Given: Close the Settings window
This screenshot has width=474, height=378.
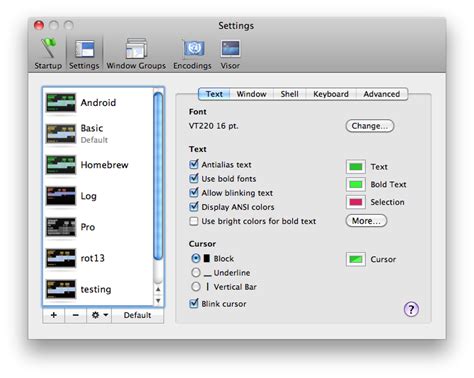Looking at the screenshot, I should (x=39, y=25).
